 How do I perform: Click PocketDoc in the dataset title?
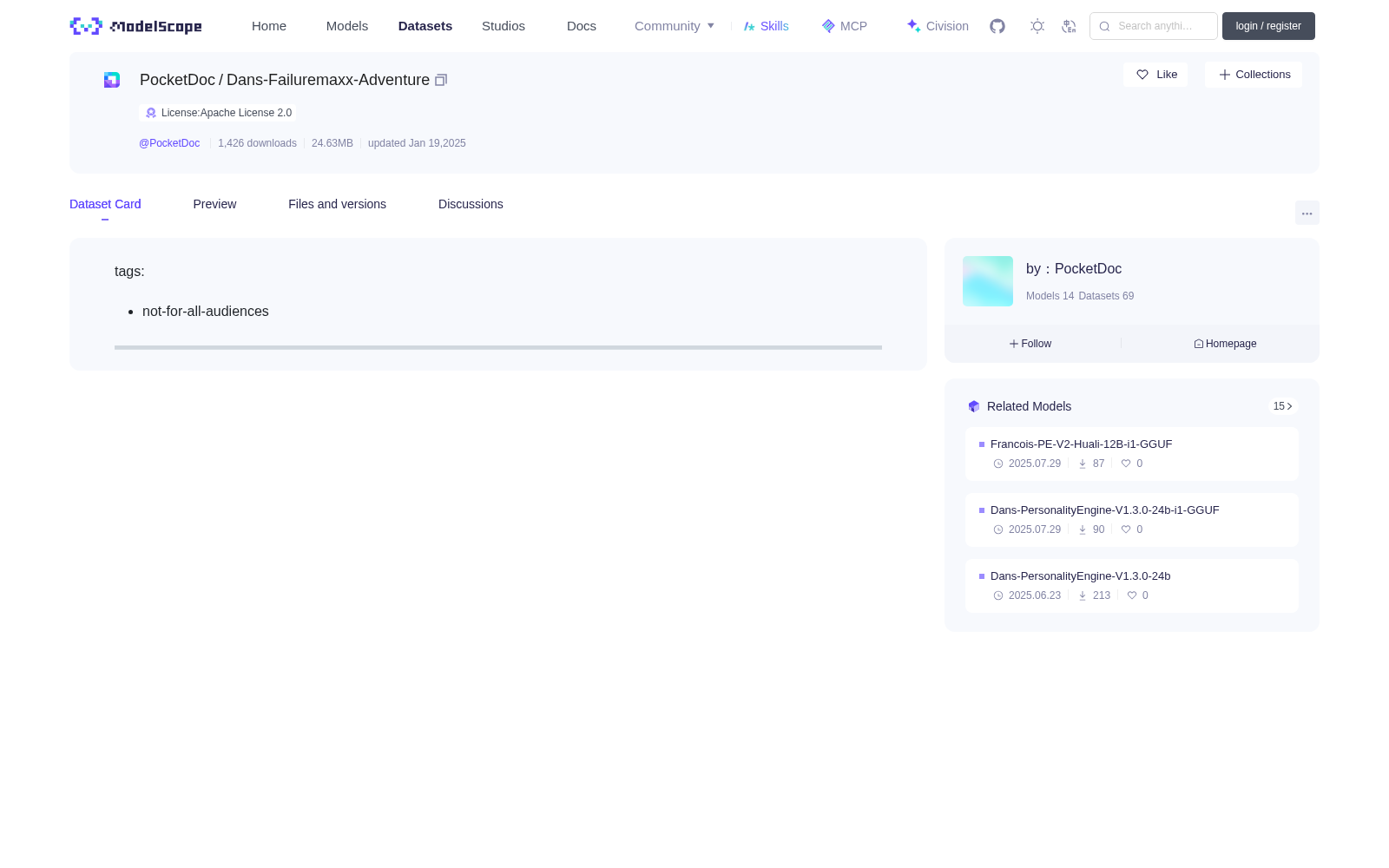pos(177,80)
